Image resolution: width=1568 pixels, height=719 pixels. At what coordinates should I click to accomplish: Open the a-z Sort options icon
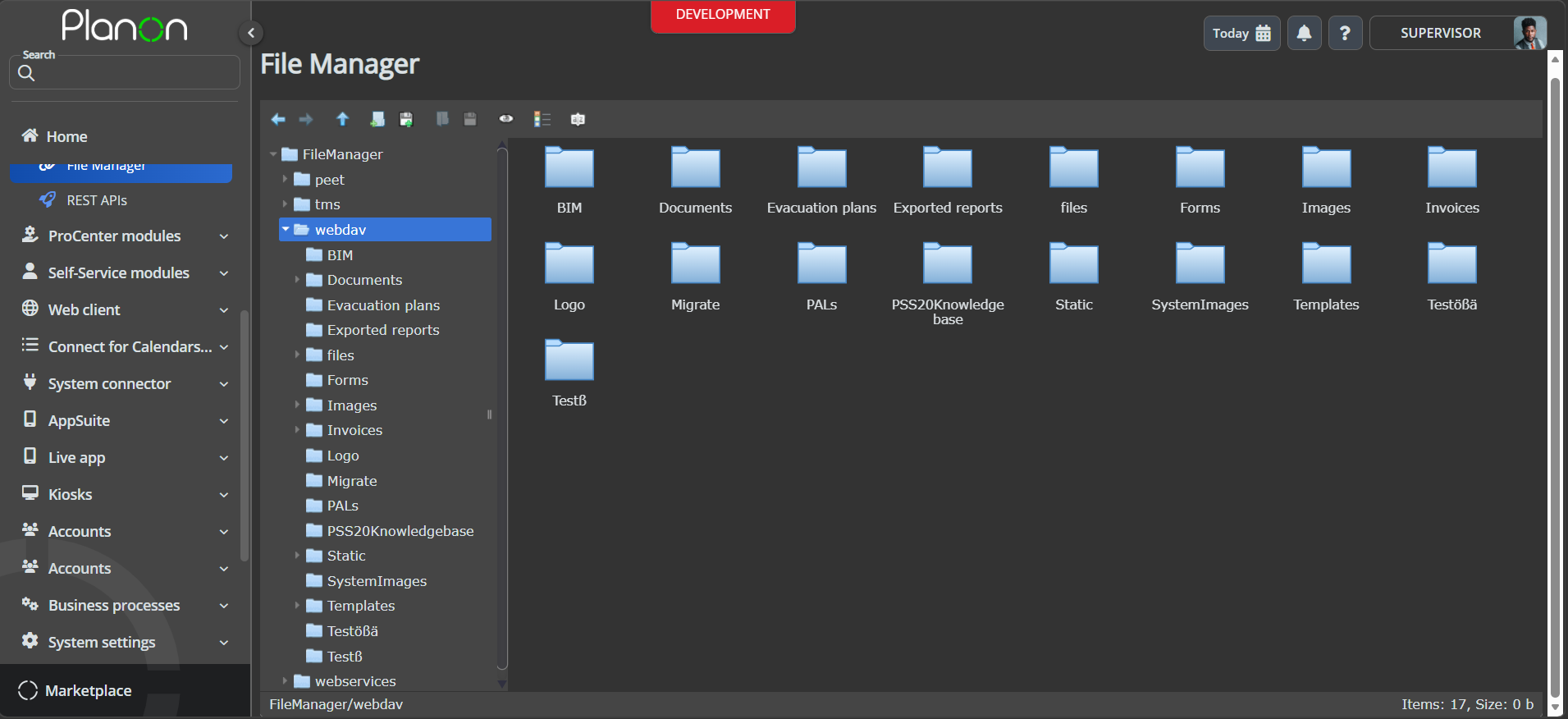point(578,120)
